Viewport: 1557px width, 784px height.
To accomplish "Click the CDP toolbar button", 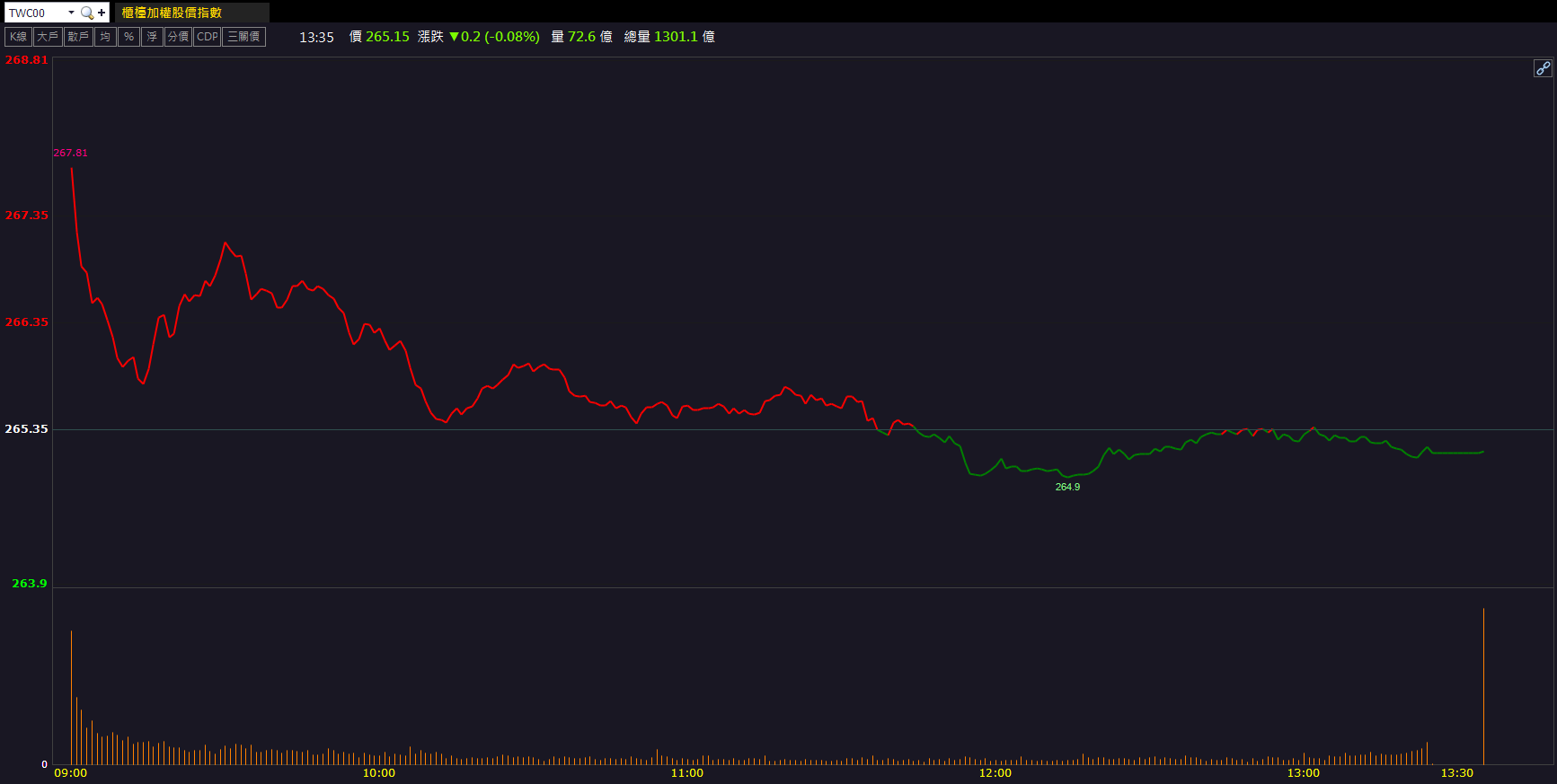I will (x=208, y=37).
